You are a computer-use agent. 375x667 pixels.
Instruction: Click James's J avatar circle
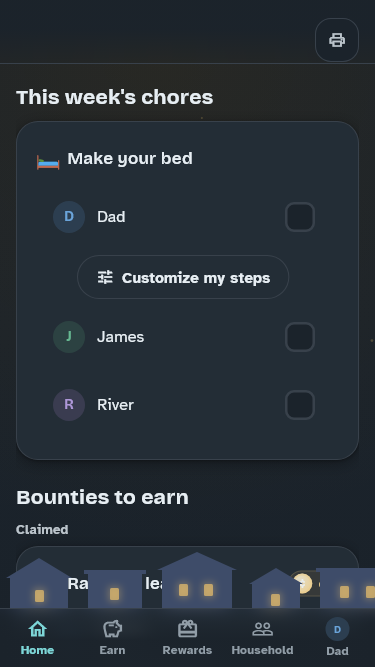pos(69,337)
